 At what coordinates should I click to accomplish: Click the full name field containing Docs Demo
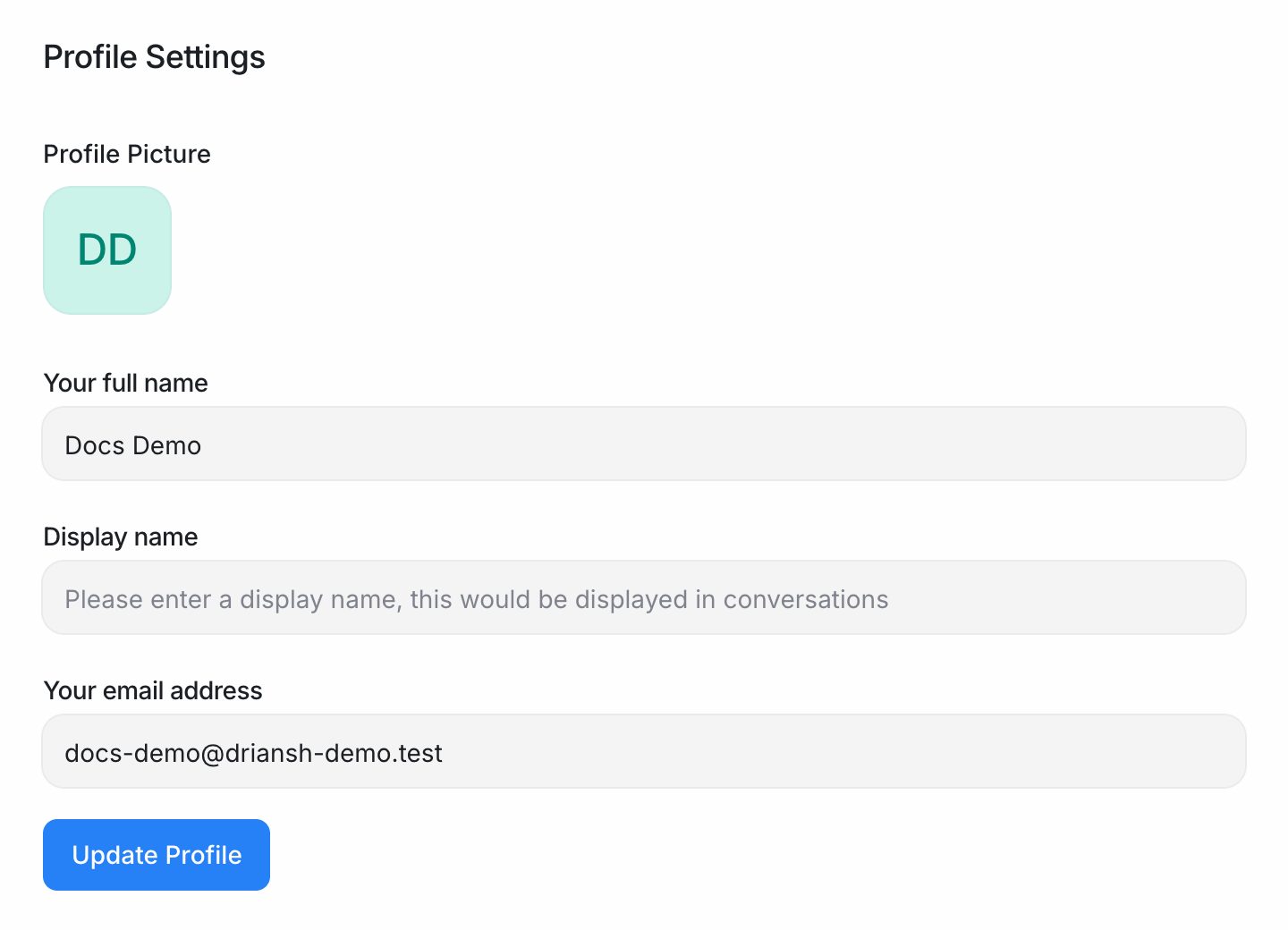pos(644,444)
